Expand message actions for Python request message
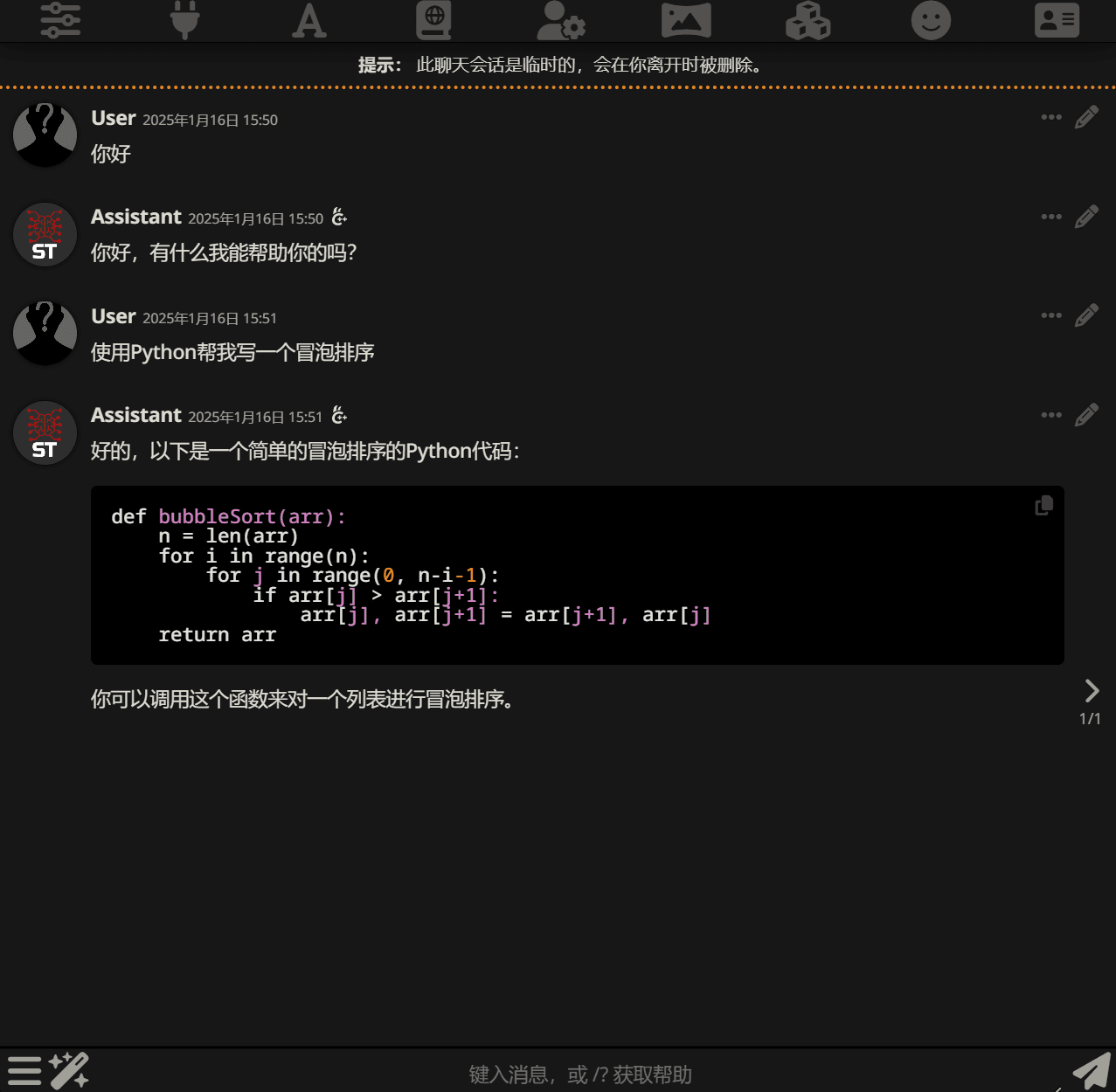1116x1092 pixels. point(1051,315)
